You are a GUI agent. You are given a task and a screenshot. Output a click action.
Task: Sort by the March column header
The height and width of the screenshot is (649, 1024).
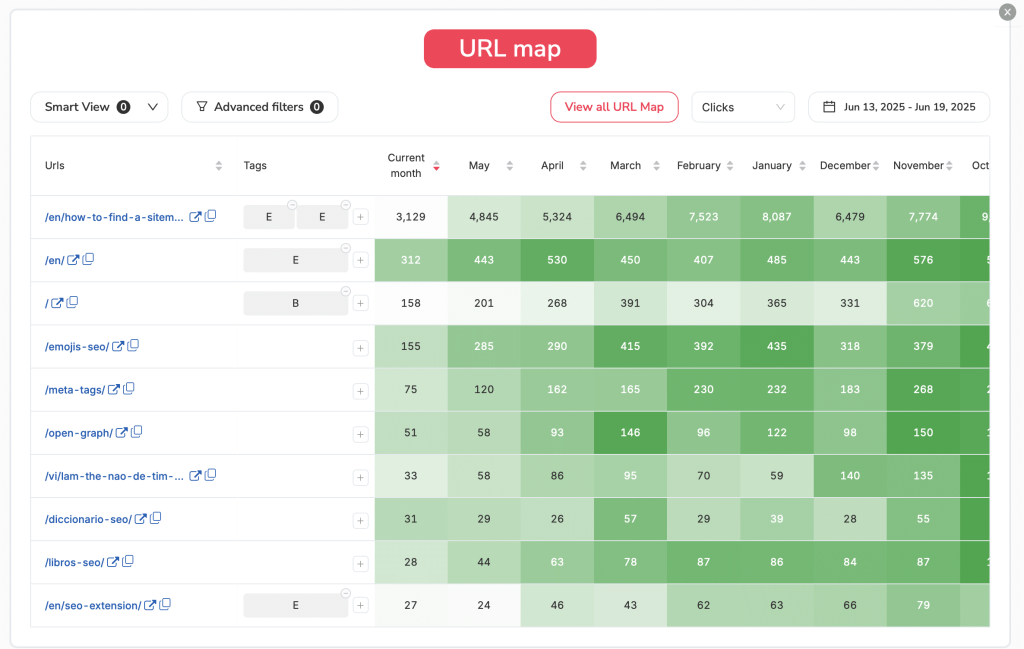[x=656, y=166]
